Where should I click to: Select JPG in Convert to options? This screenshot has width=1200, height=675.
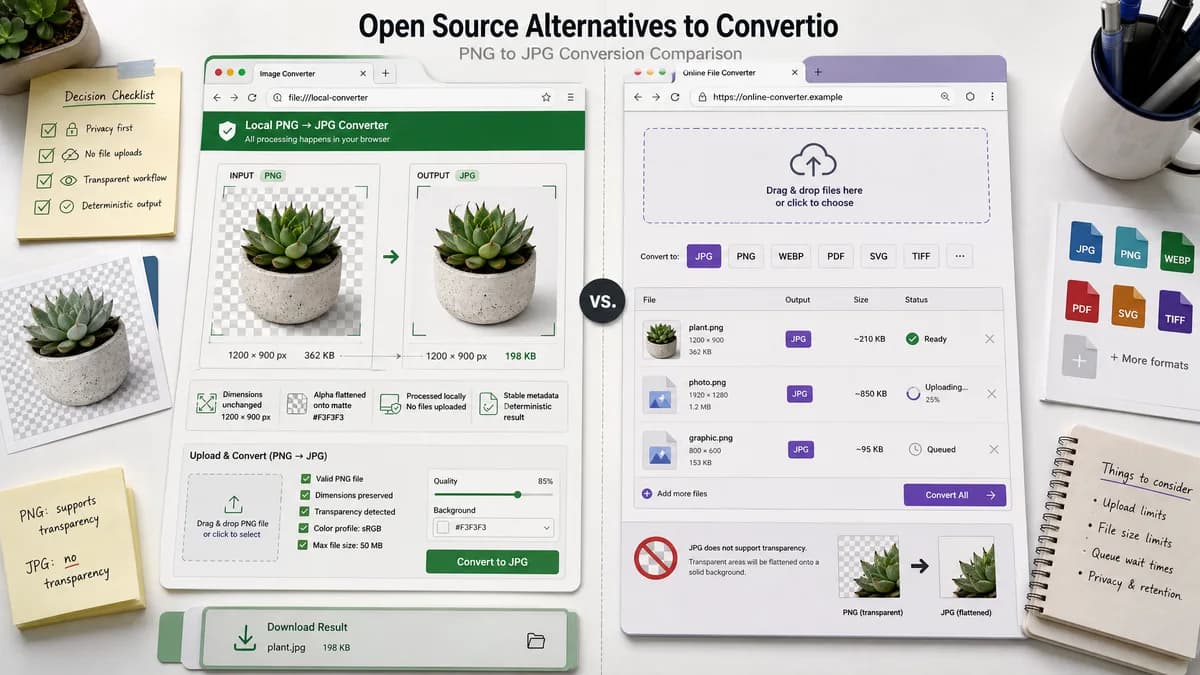click(704, 256)
